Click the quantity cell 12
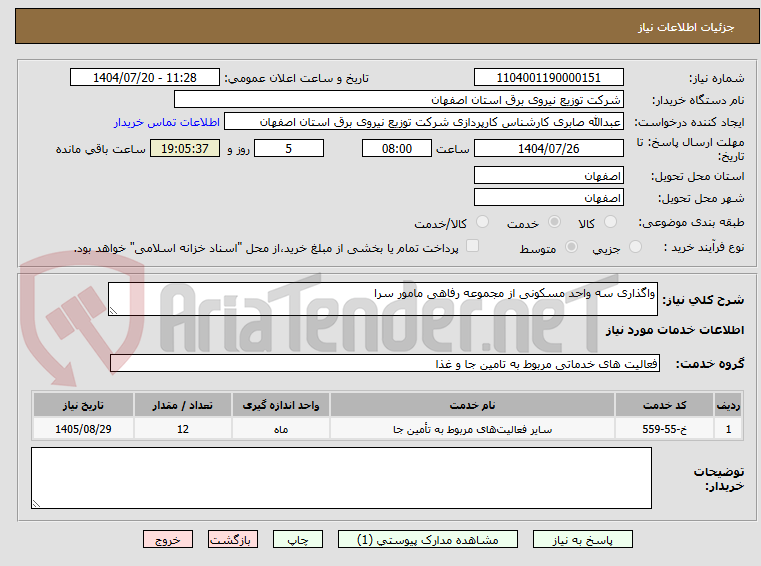The height and width of the screenshot is (566, 761). click(x=182, y=429)
